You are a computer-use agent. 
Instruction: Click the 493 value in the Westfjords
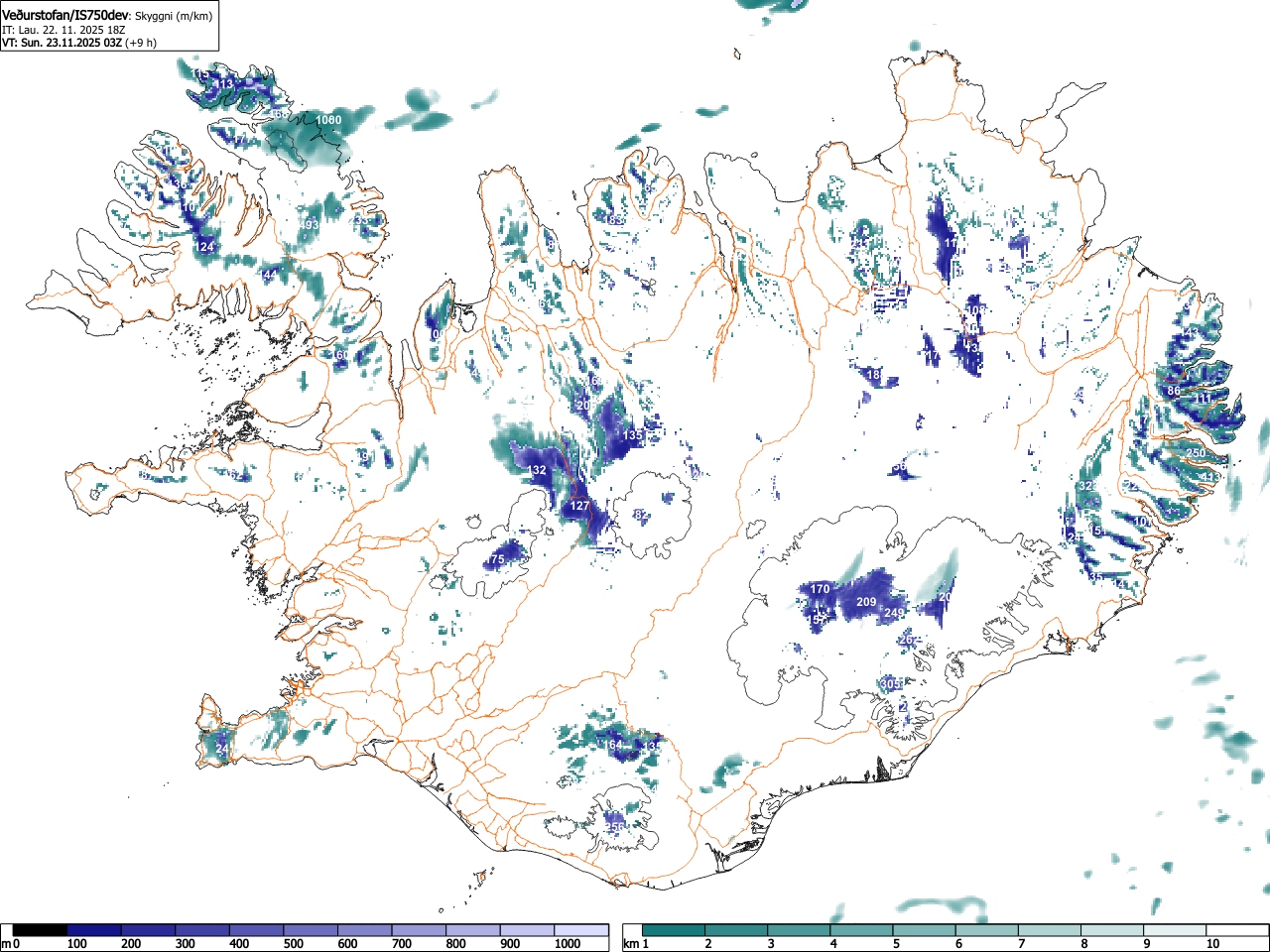pos(310,225)
